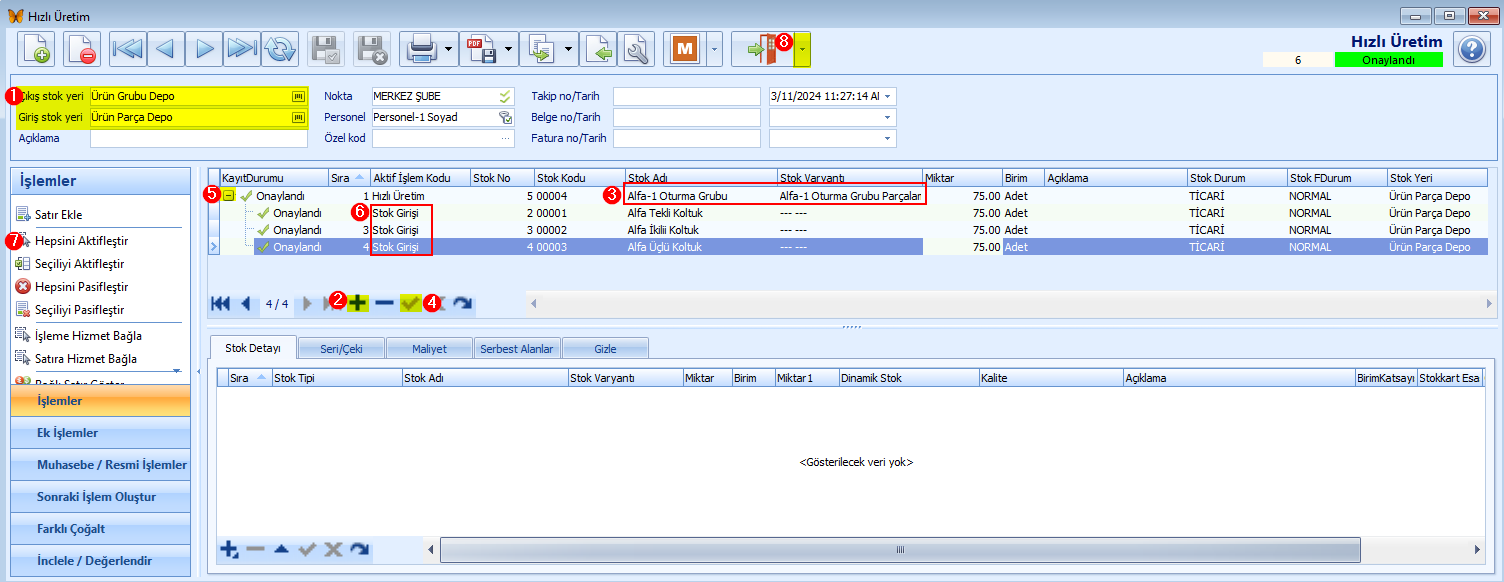Click the Nokta field check icon
Screen dimensions: 1504x582
pos(506,96)
